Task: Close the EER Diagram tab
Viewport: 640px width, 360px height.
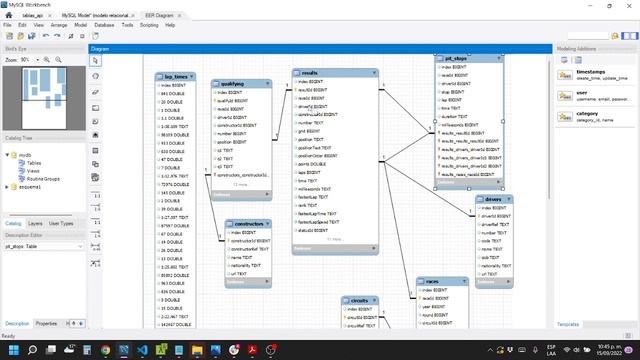Action: pyautogui.click(x=179, y=16)
